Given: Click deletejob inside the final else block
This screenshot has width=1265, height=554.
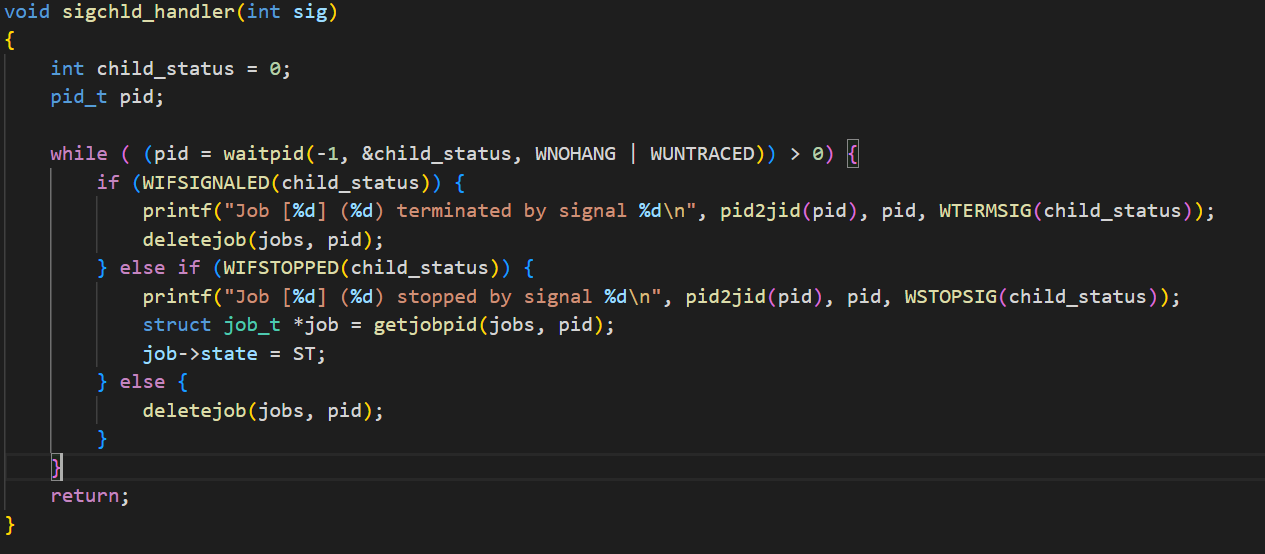Looking at the screenshot, I should 195,411.
